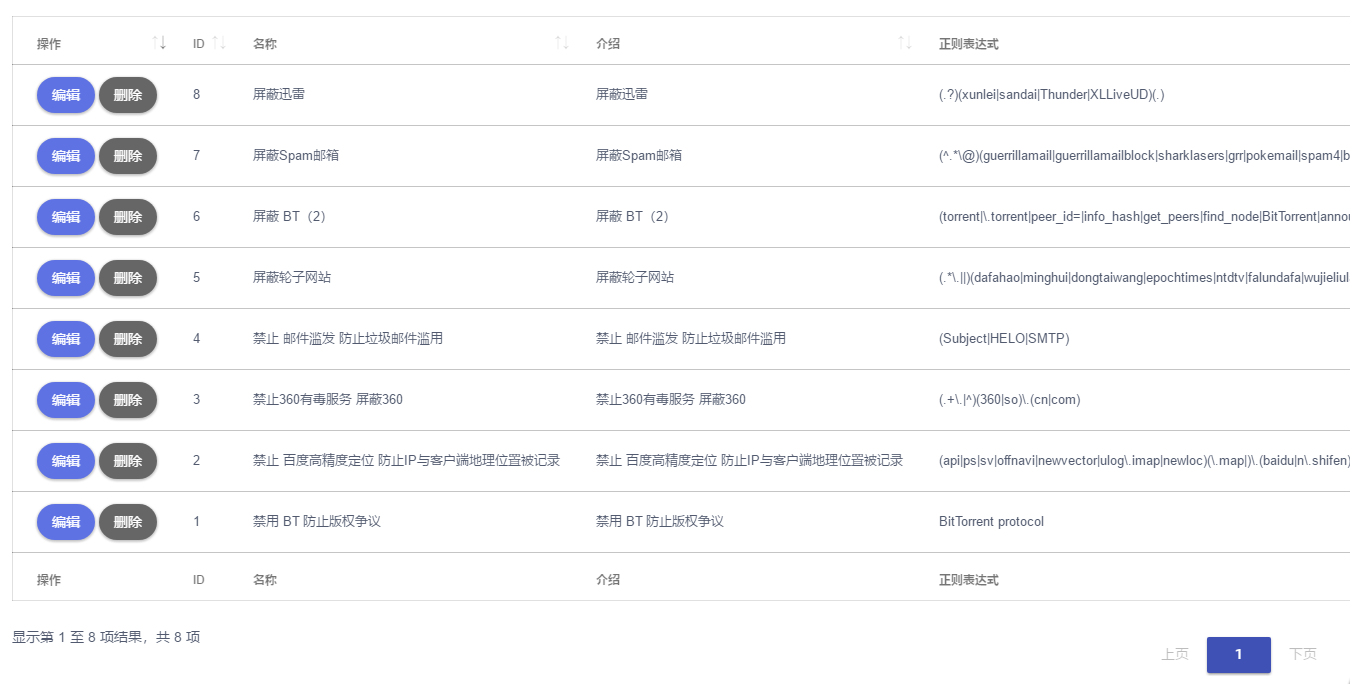The image size is (1350, 684).
Task: Go to pagination page 1
Action: (1239, 654)
